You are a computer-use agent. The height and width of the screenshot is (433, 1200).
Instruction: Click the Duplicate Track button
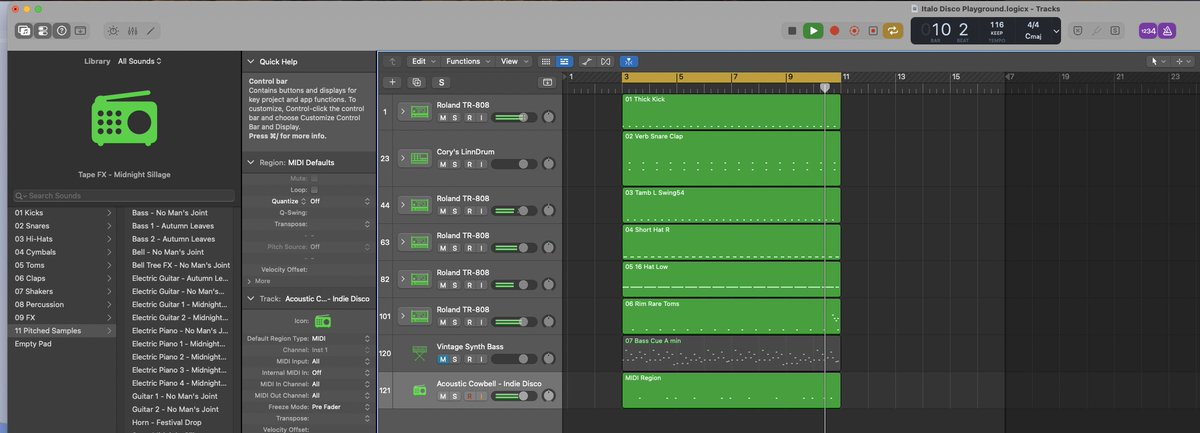pos(417,82)
